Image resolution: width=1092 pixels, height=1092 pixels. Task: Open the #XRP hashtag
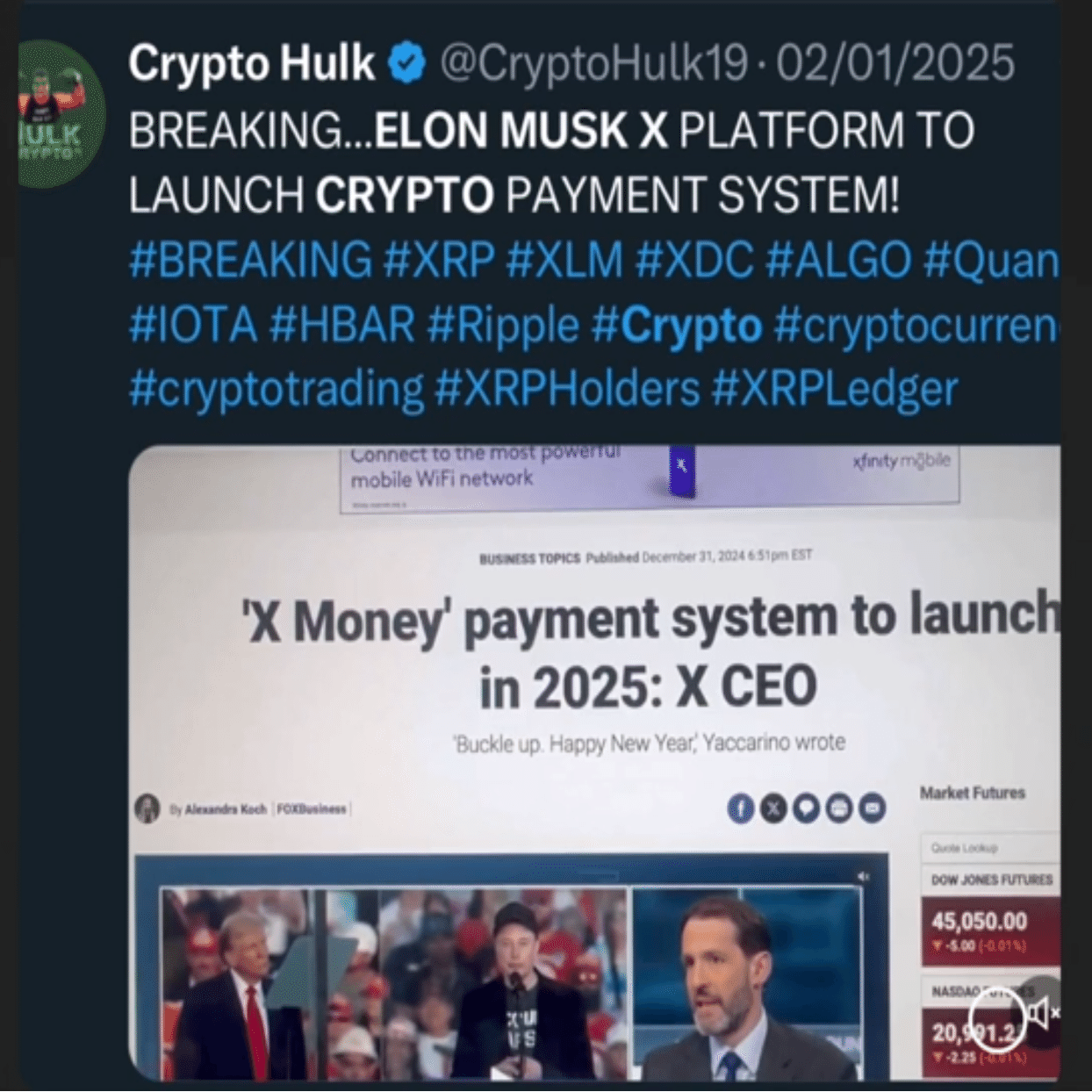(440, 261)
